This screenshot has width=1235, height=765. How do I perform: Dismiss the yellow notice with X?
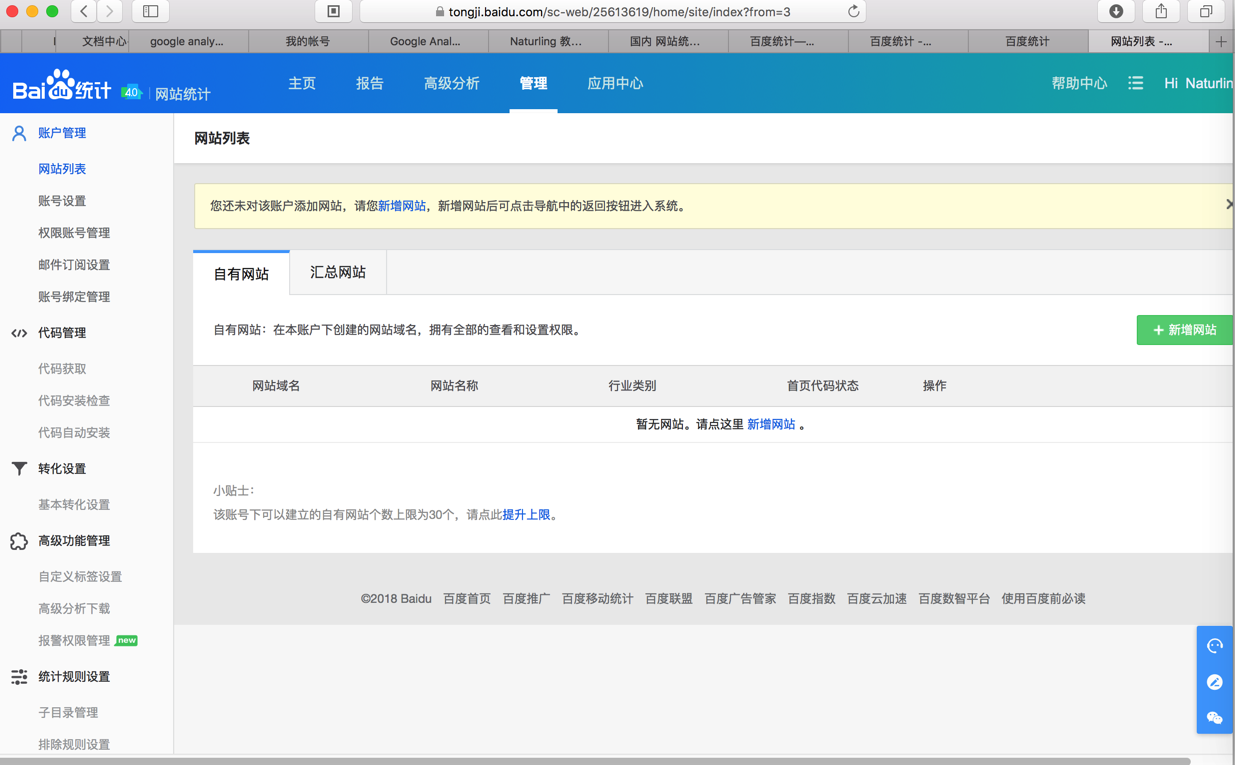pos(1229,204)
